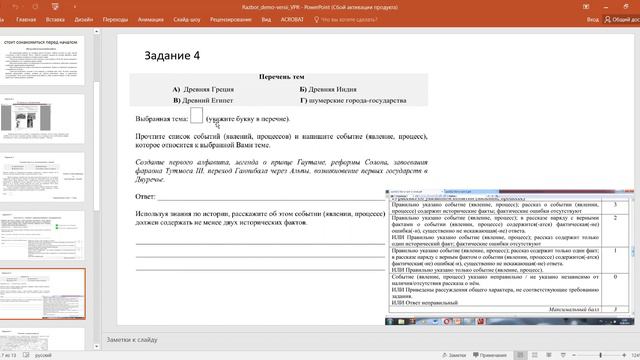Viewport: 640px width, 360px height.
Task: Select the first slide thumbnail with instructions text
Action: tap(42, 60)
